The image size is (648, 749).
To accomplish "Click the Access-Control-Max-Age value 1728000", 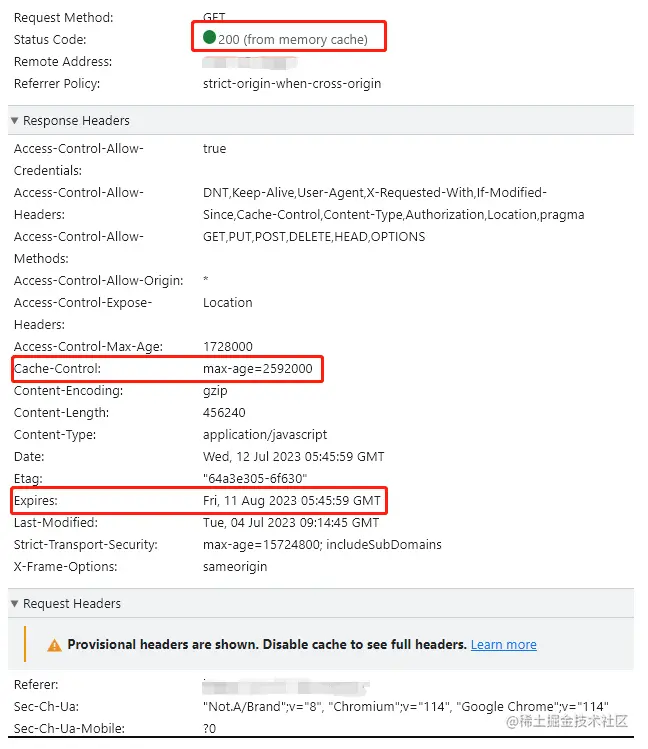I will click(x=228, y=347).
